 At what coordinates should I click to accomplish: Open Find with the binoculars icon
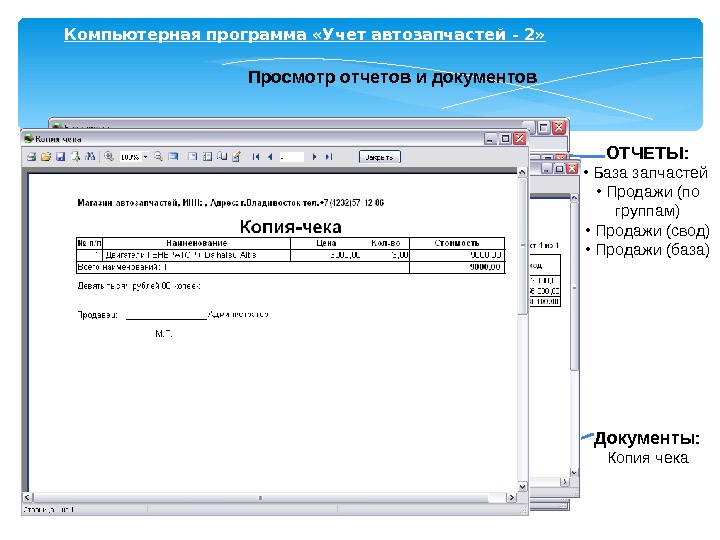90,157
